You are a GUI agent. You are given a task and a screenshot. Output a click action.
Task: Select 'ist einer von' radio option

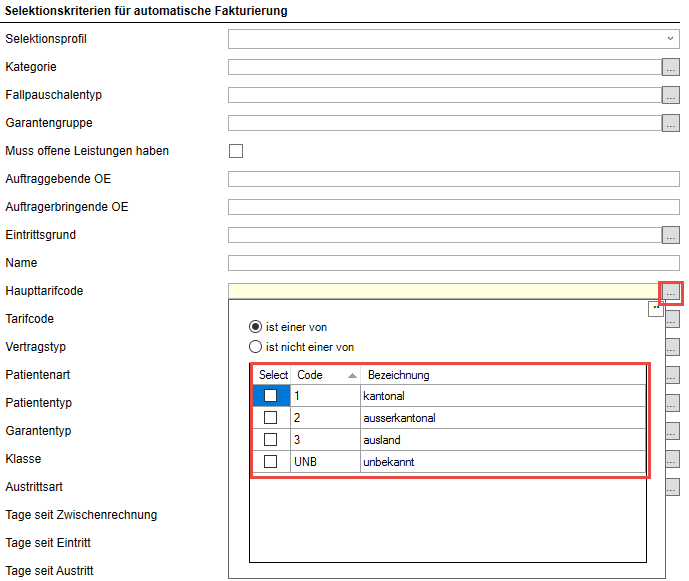pyautogui.click(x=256, y=327)
